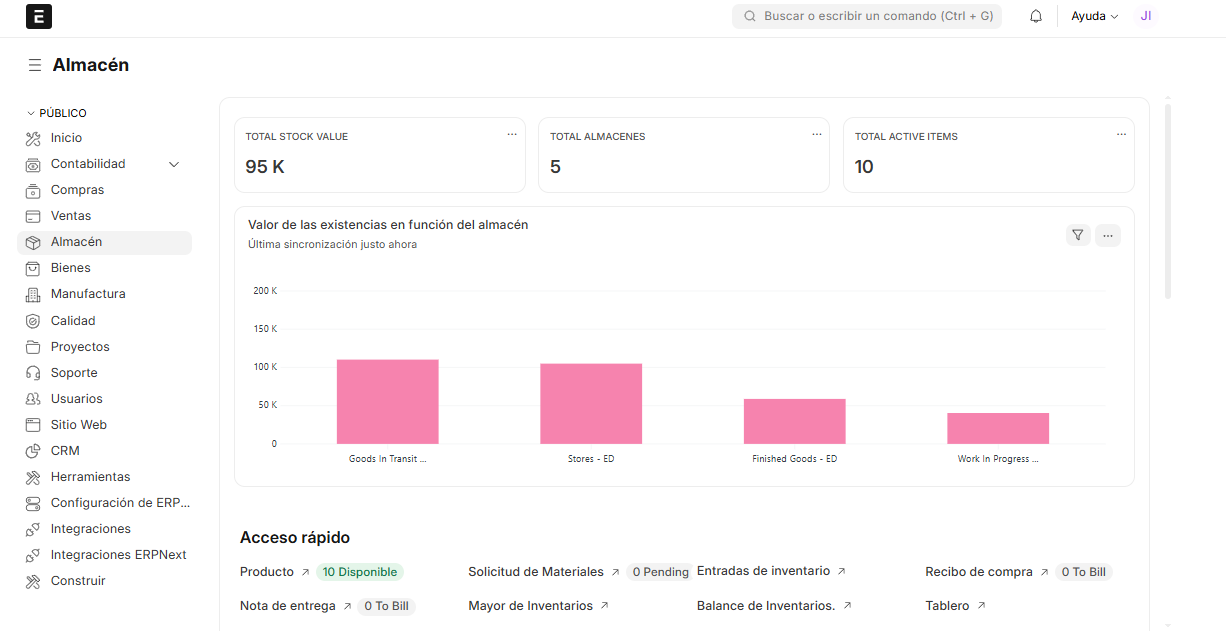Open the chart's three-dot options menu

pyautogui.click(x=1107, y=235)
